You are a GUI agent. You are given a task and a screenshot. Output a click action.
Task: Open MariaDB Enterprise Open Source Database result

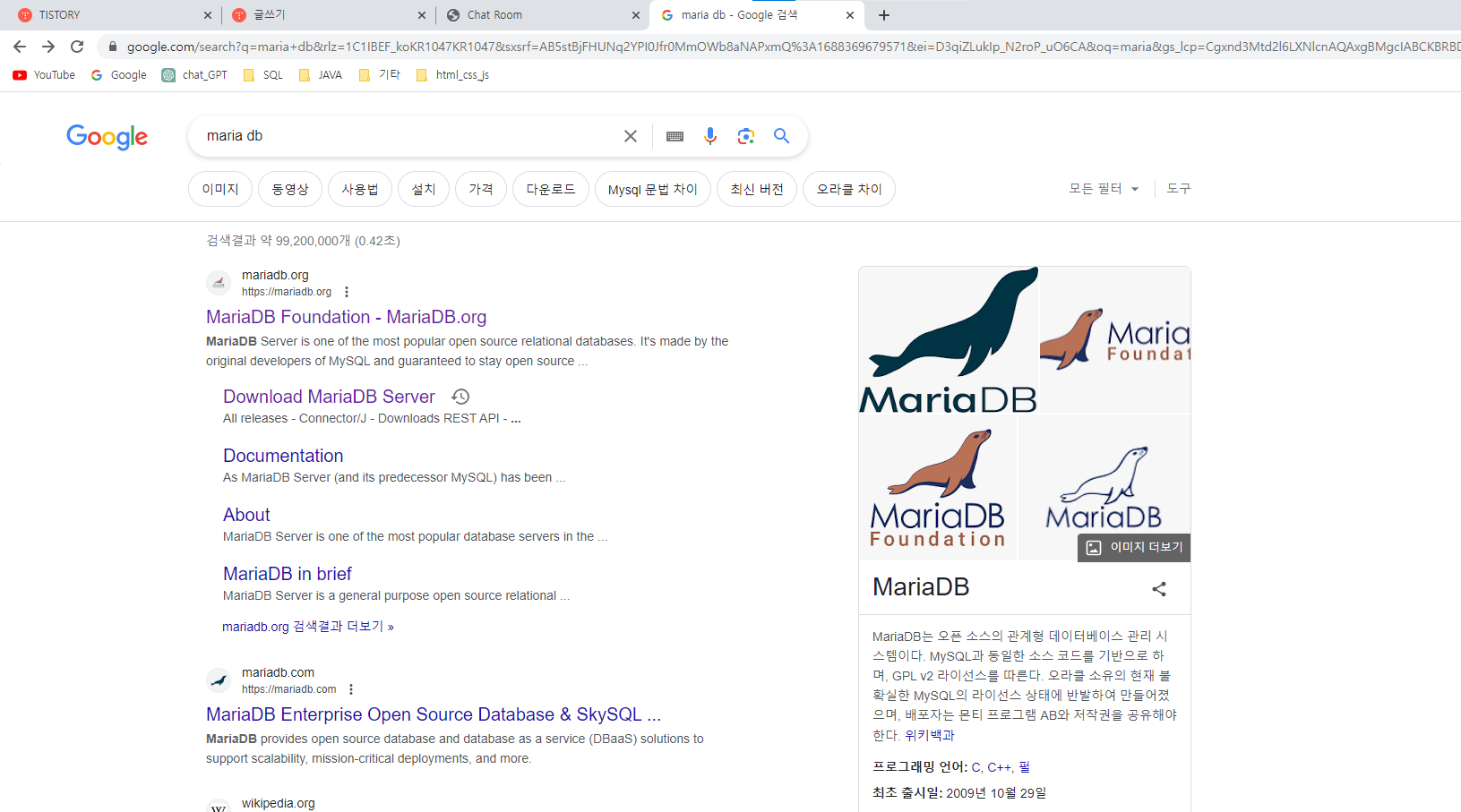pyautogui.click(x=434, y=714)
